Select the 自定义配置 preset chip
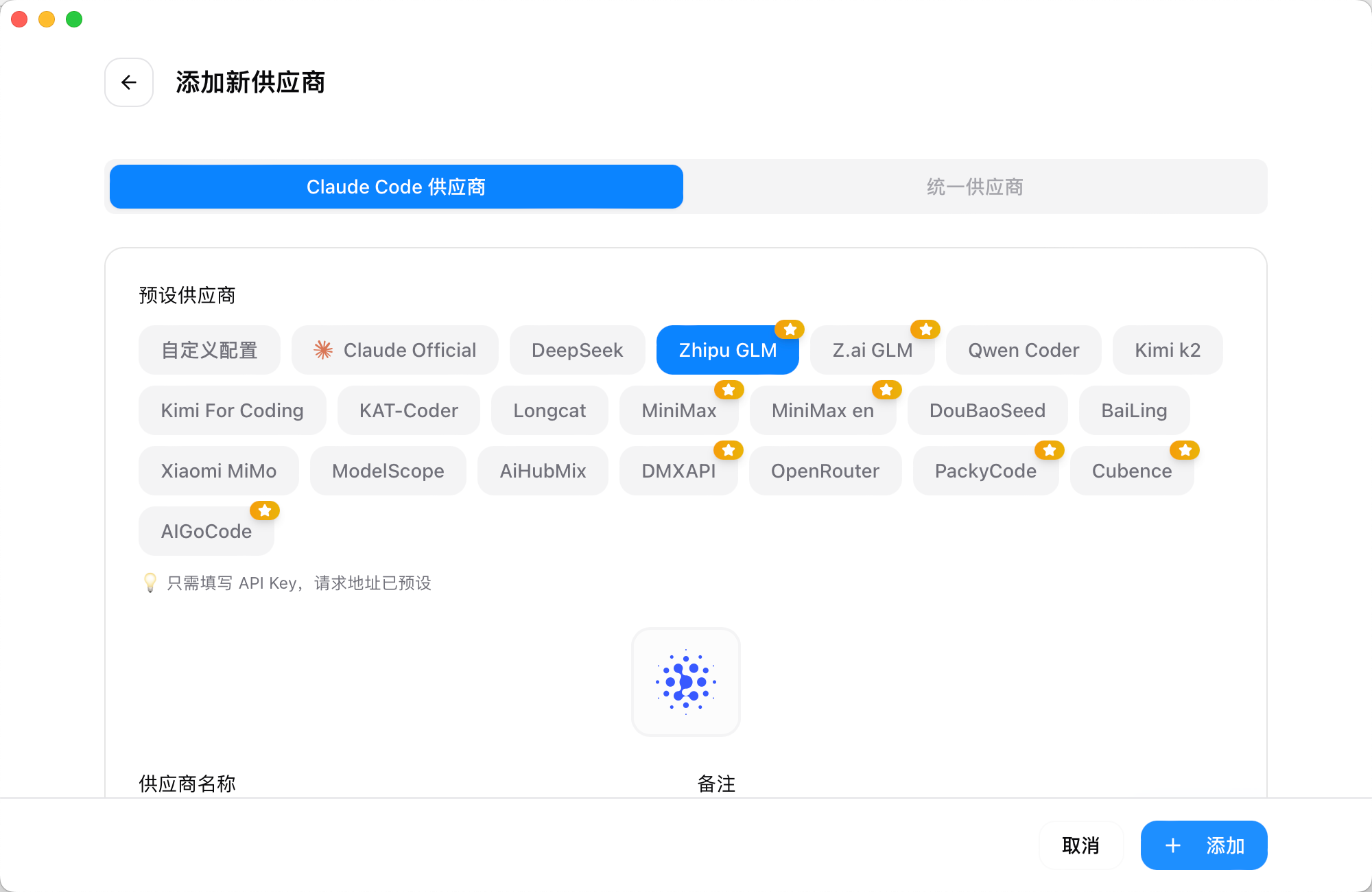 [209, 350]
